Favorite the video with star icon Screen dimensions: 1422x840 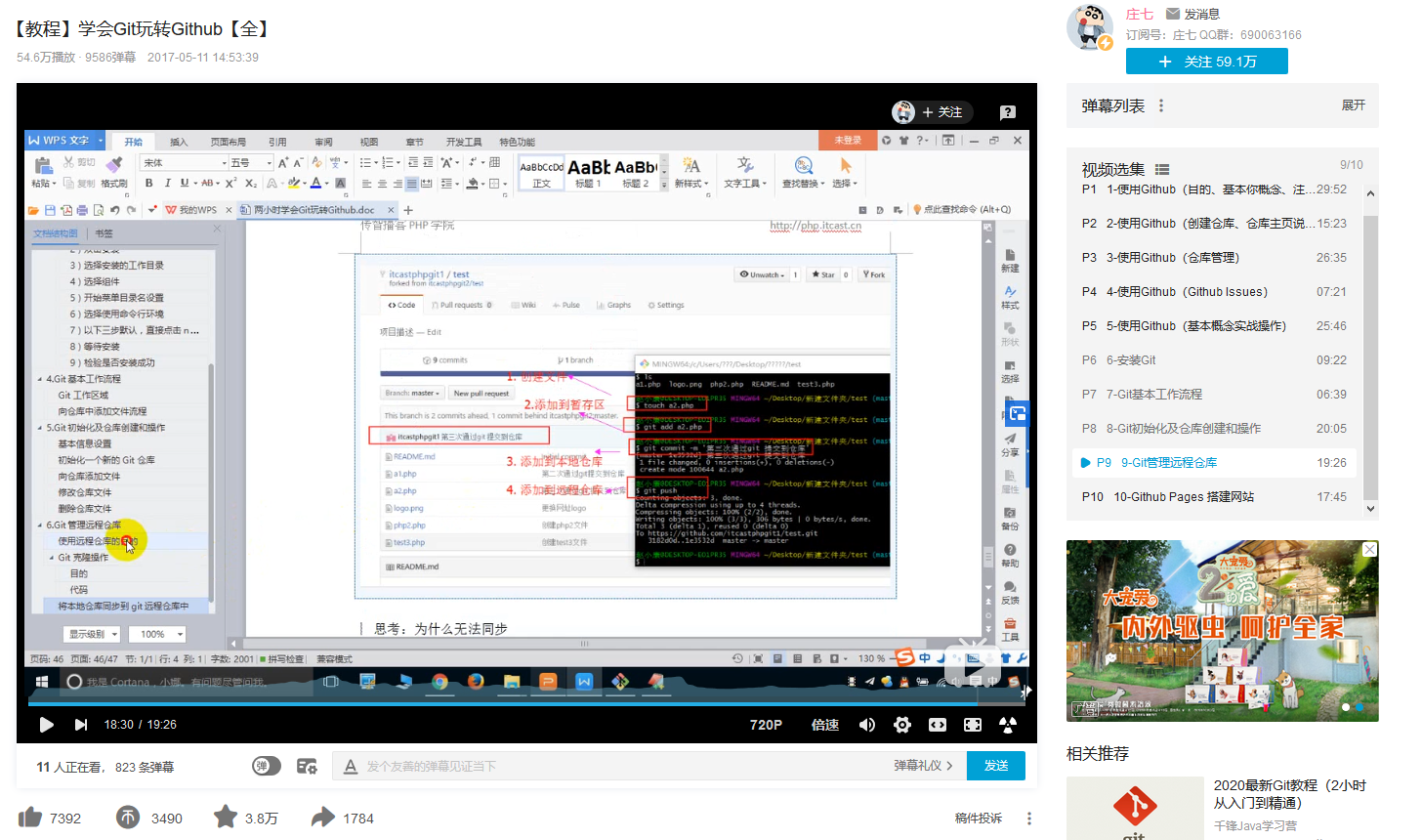pos(226,817)
